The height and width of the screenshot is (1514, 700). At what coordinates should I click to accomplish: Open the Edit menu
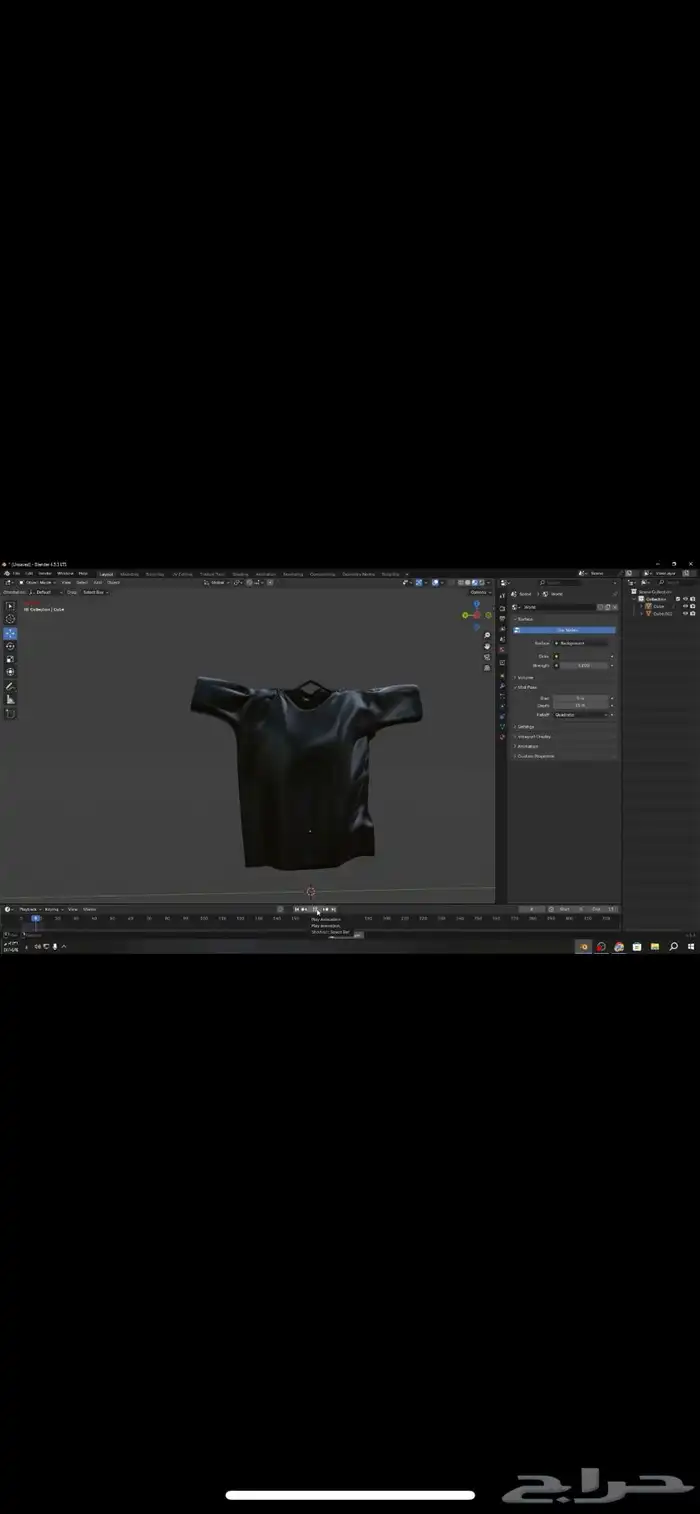[x=30, y=573]
